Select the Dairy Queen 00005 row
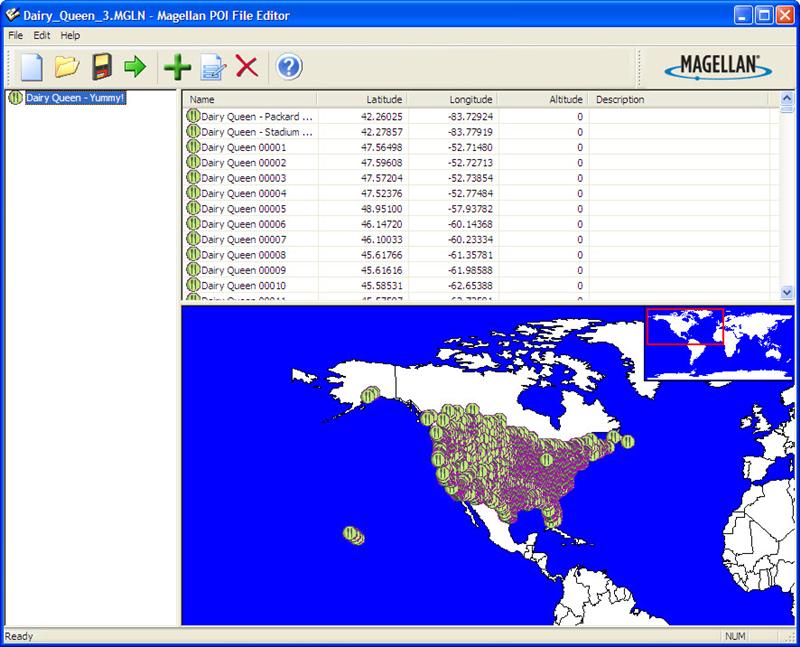 (243, 209)
